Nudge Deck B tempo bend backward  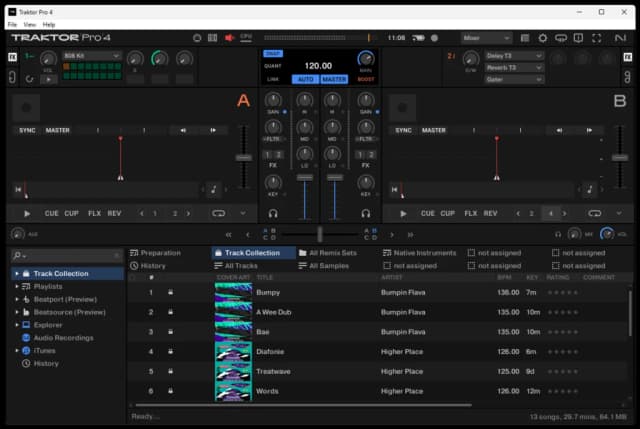[560, 130]
